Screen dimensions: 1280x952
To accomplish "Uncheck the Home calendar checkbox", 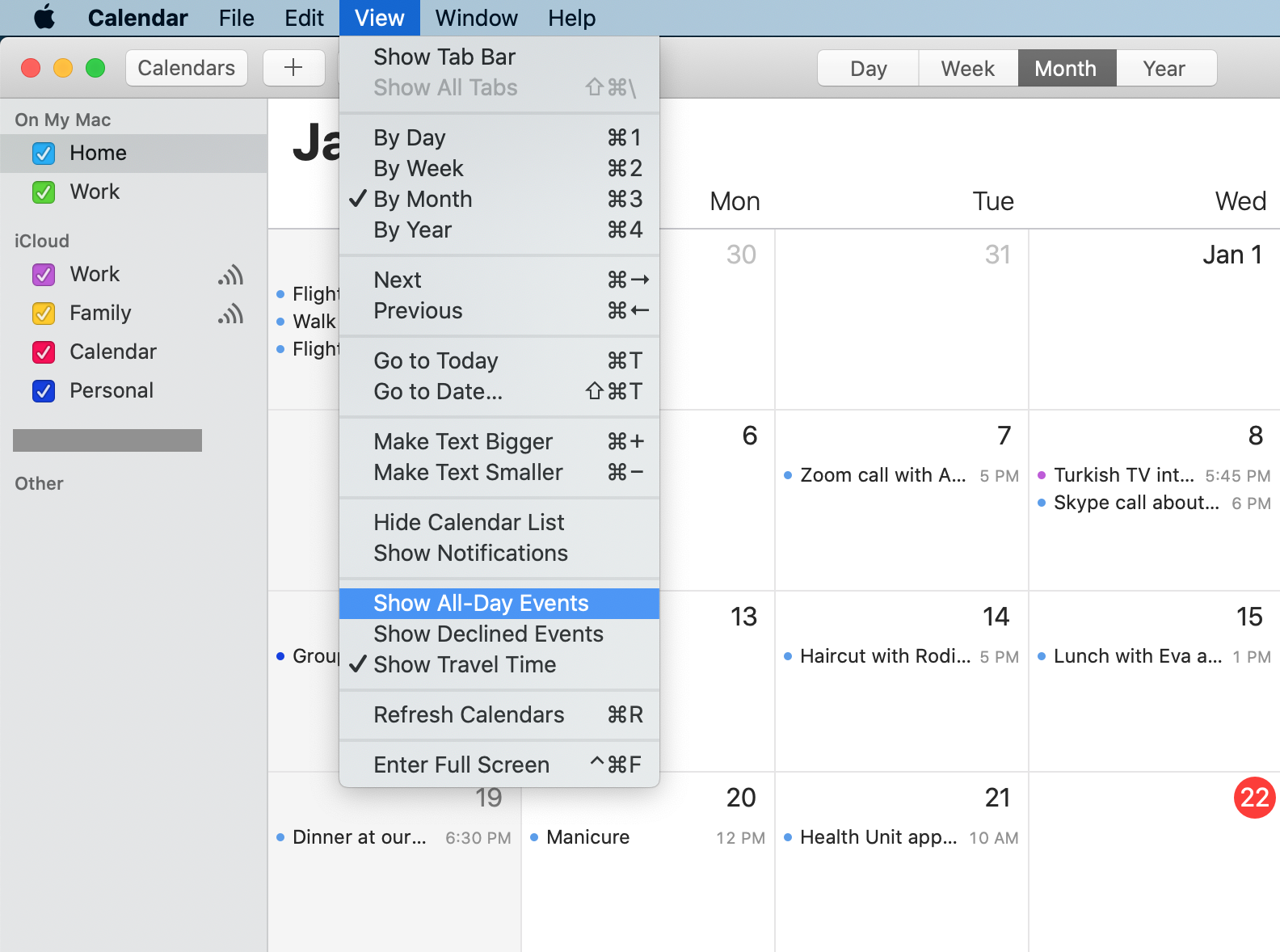I will [x=44, y=154].
